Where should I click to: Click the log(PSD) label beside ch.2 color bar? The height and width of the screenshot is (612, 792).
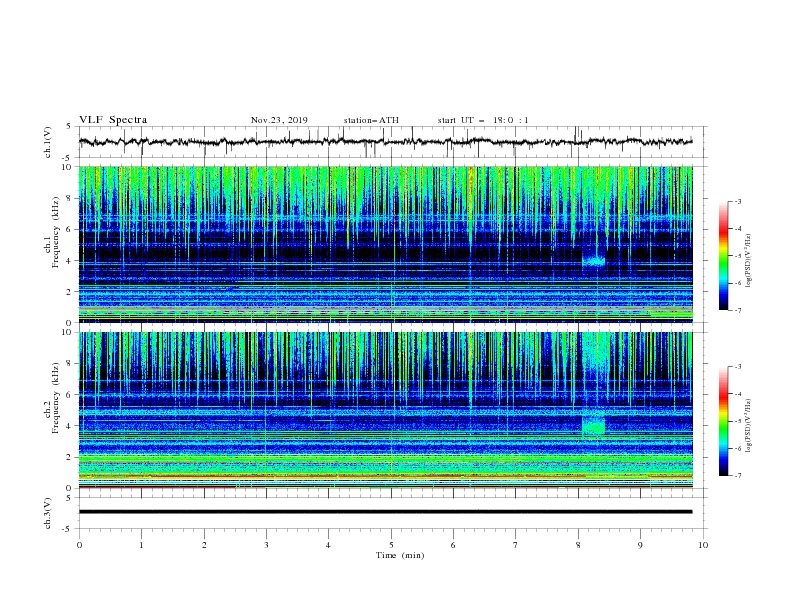(x=748, y=426)
